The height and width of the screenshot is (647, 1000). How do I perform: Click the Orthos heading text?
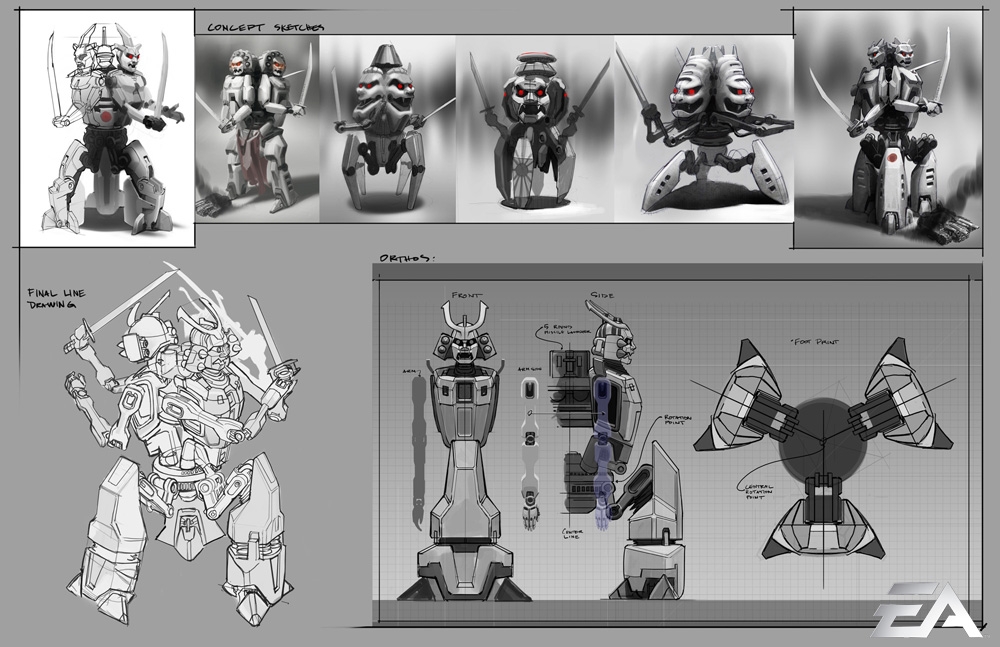[x=407, y=258]
